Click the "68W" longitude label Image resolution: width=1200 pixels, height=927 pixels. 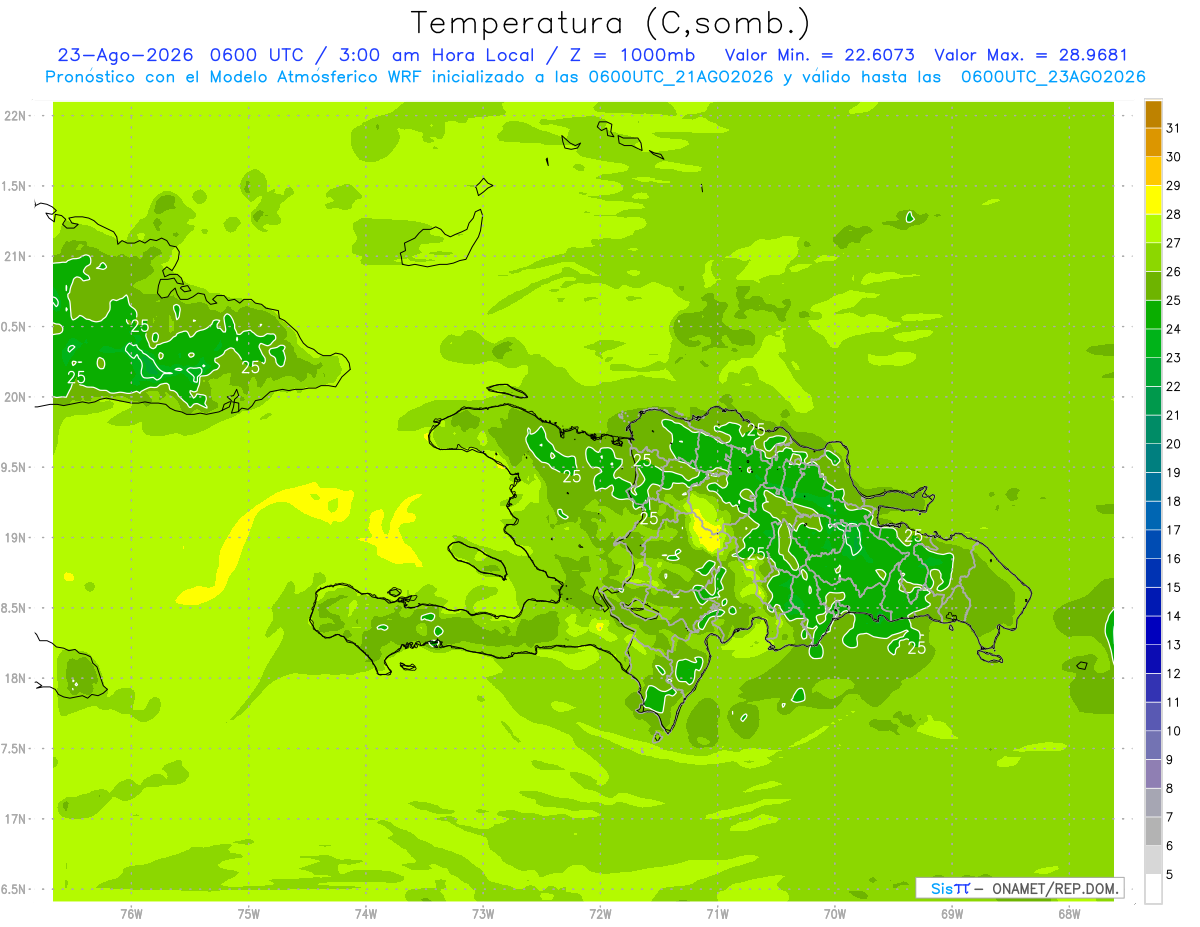tap(1068, 913)
